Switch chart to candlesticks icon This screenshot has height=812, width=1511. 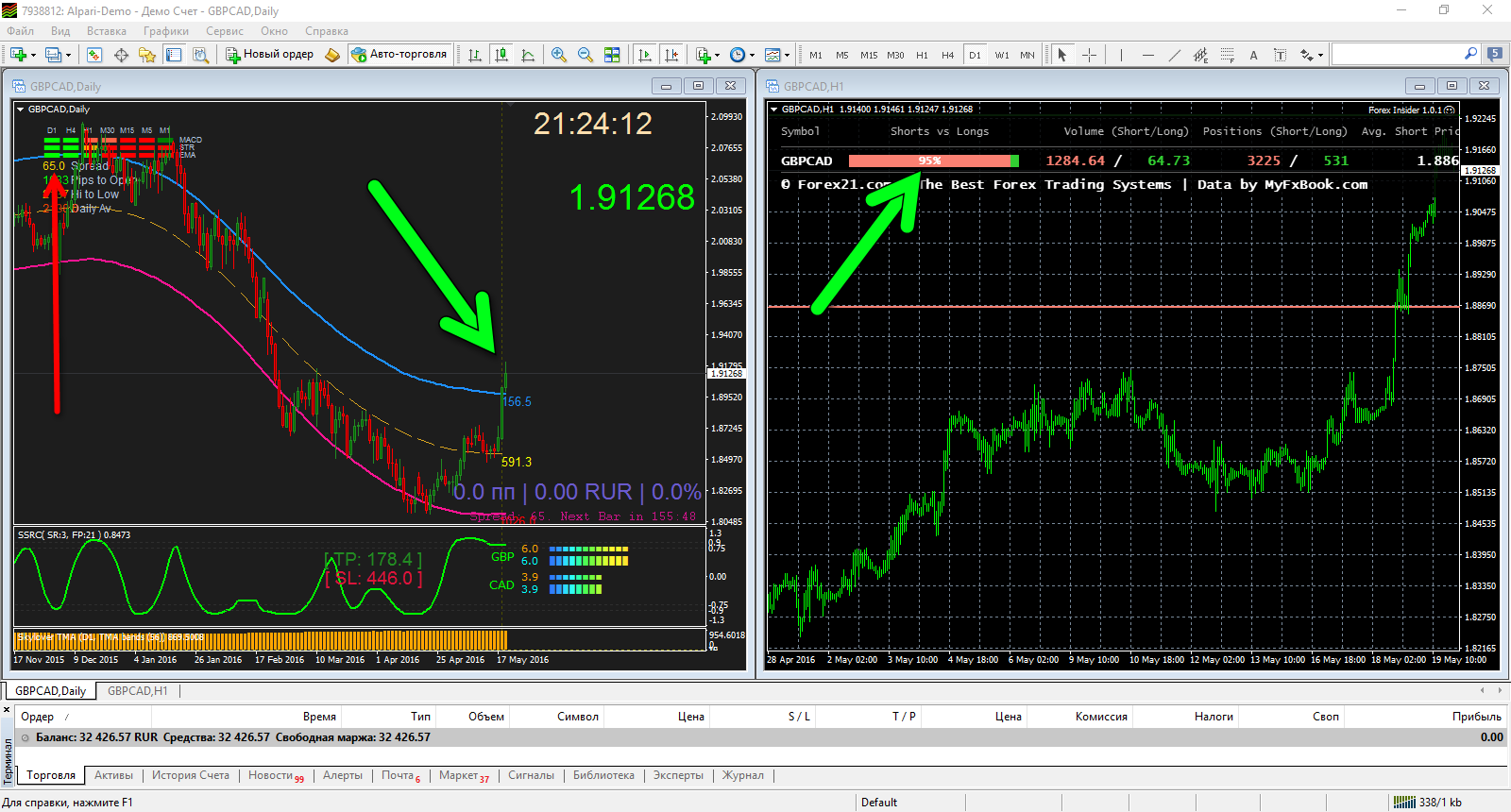[x=501, y=55]
